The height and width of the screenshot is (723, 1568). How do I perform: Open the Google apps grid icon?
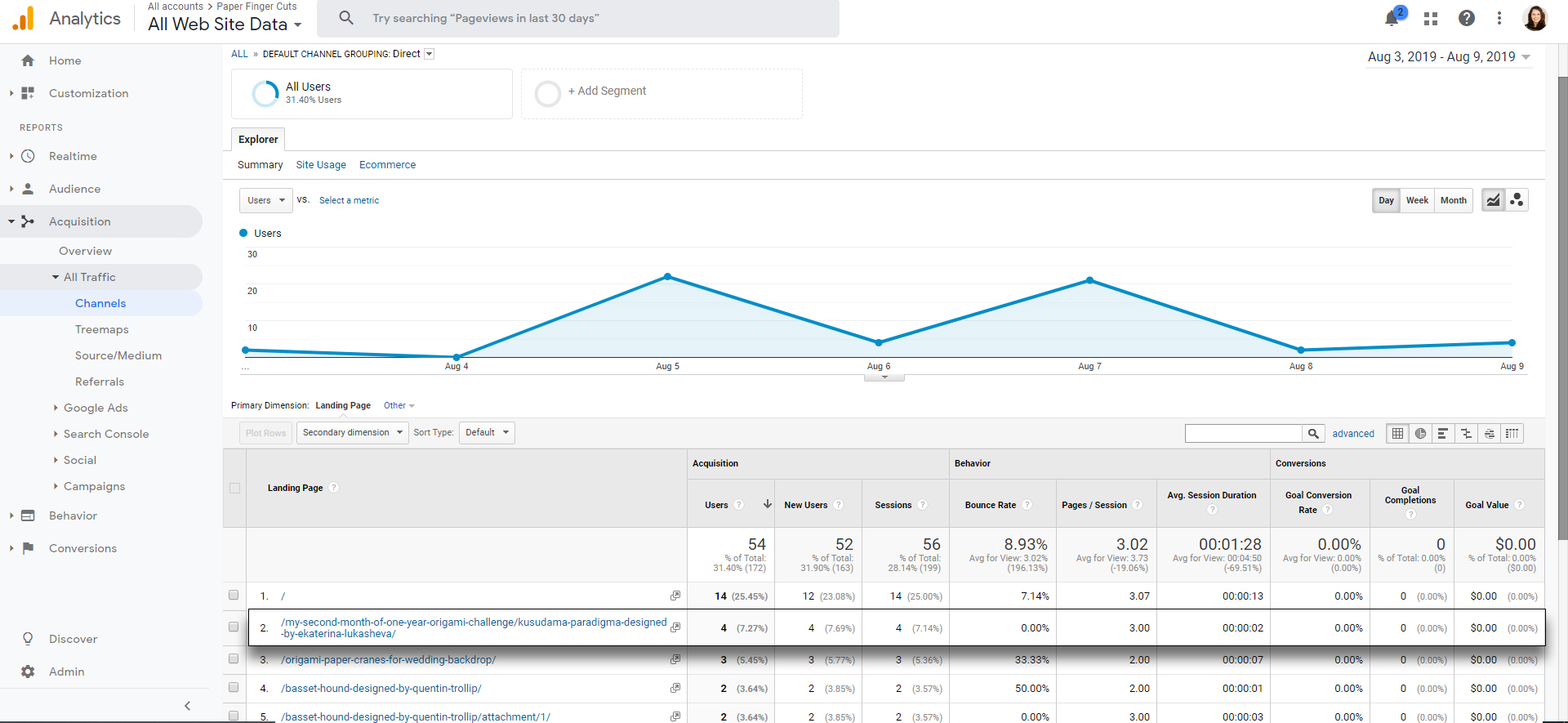click(x=1431, y=18)
